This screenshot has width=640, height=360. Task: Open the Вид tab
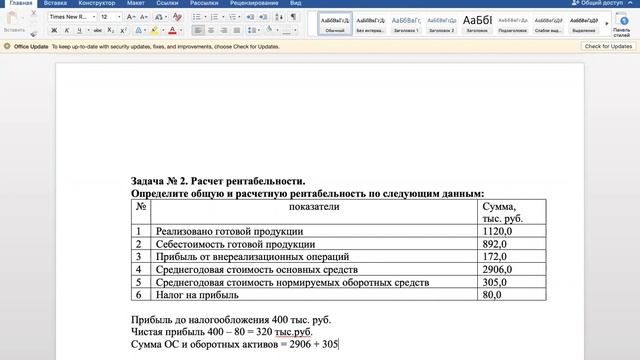tap(296, 3)
